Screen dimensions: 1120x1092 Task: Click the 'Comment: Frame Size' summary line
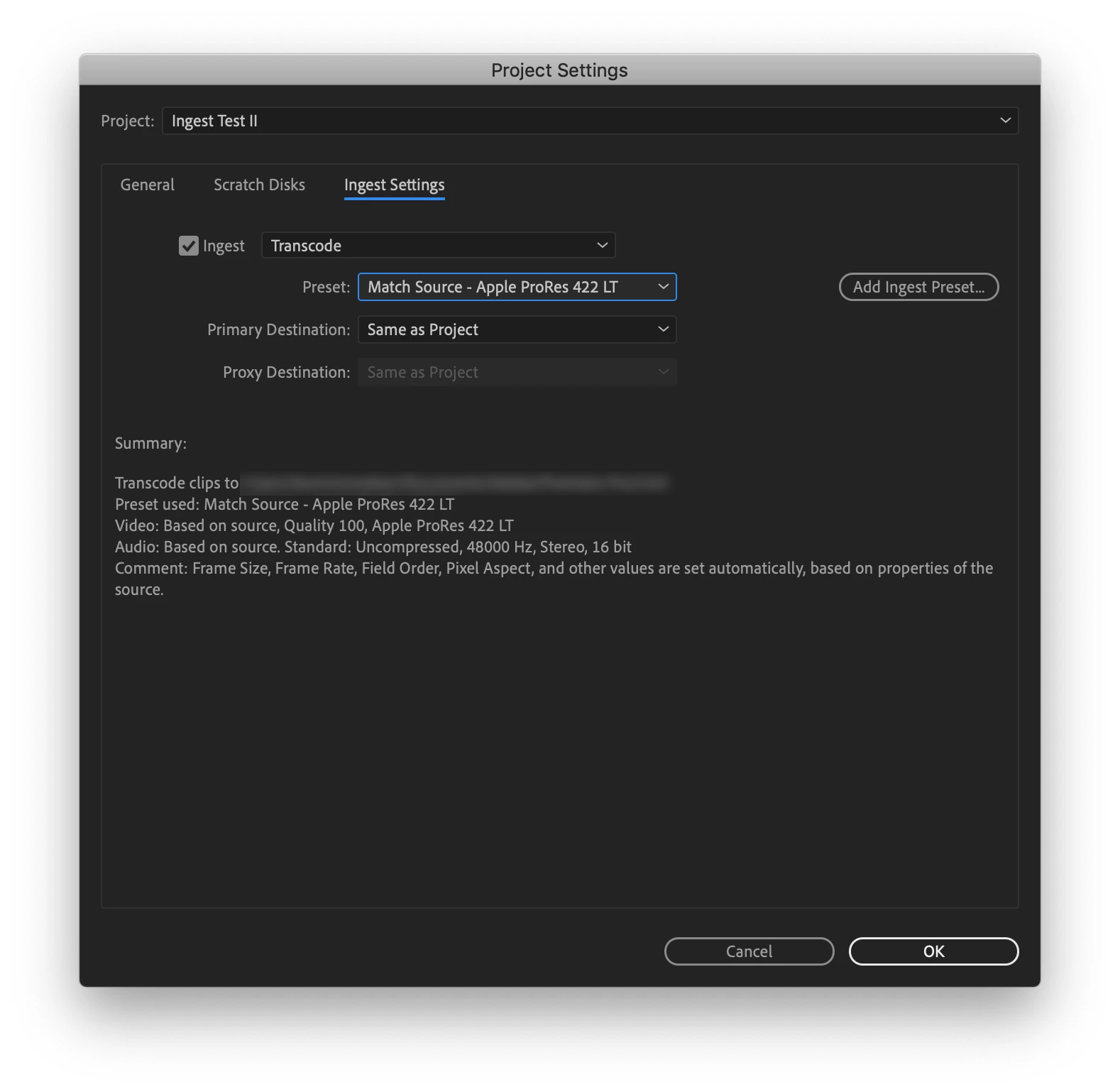(554, 579)
